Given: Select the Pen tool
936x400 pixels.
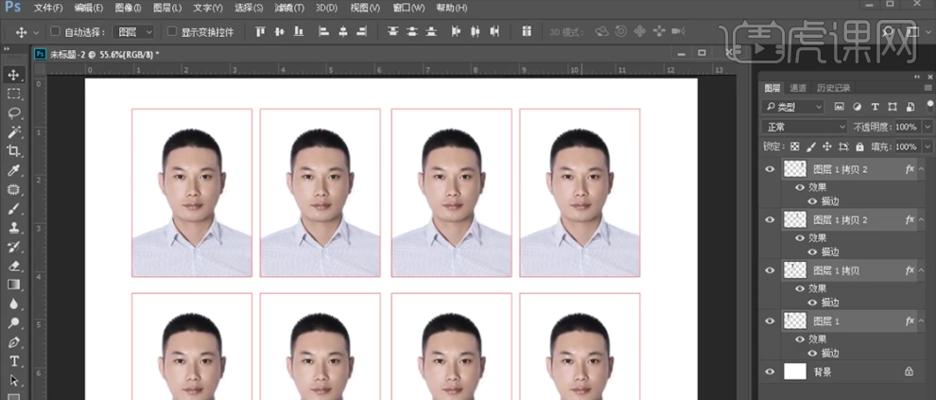Looking at the screenshot, I should click(x=14, y=342).
